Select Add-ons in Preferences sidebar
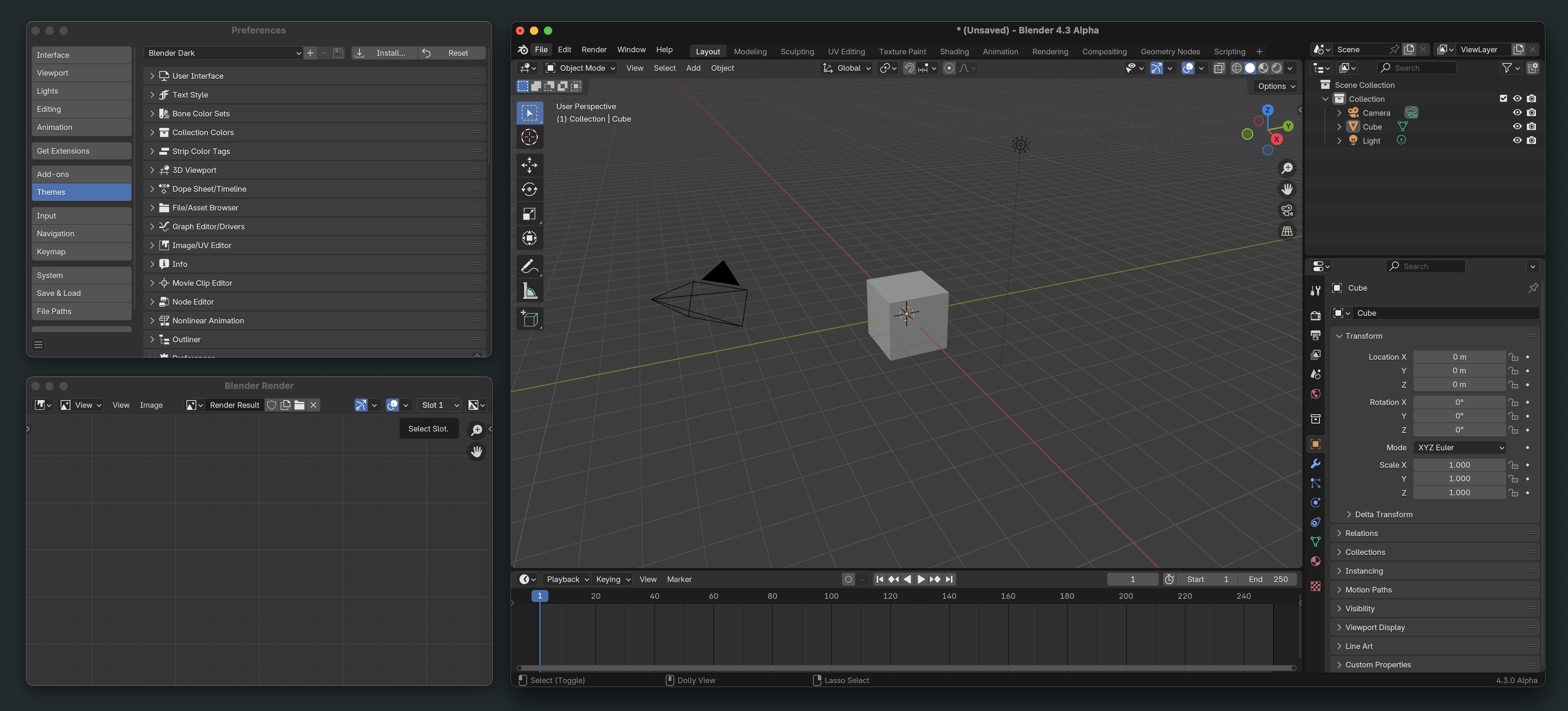 click(82, 174)
